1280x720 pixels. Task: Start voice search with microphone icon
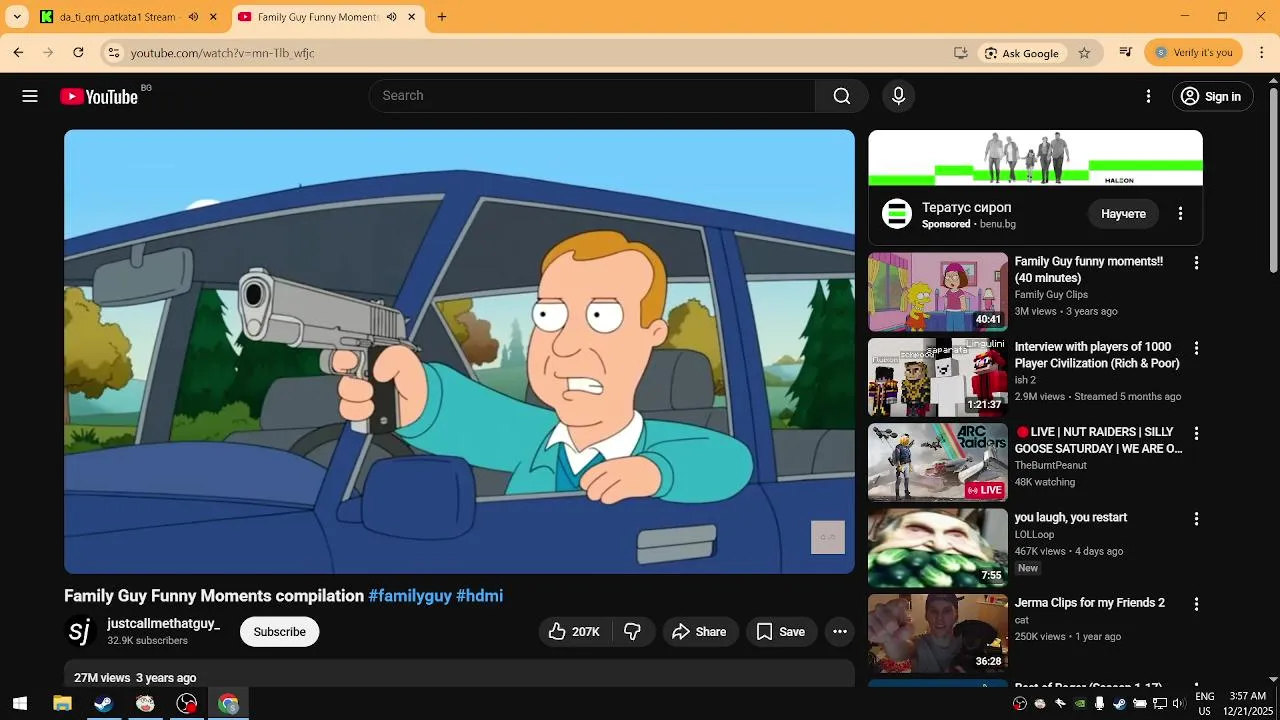click(898, 96)
